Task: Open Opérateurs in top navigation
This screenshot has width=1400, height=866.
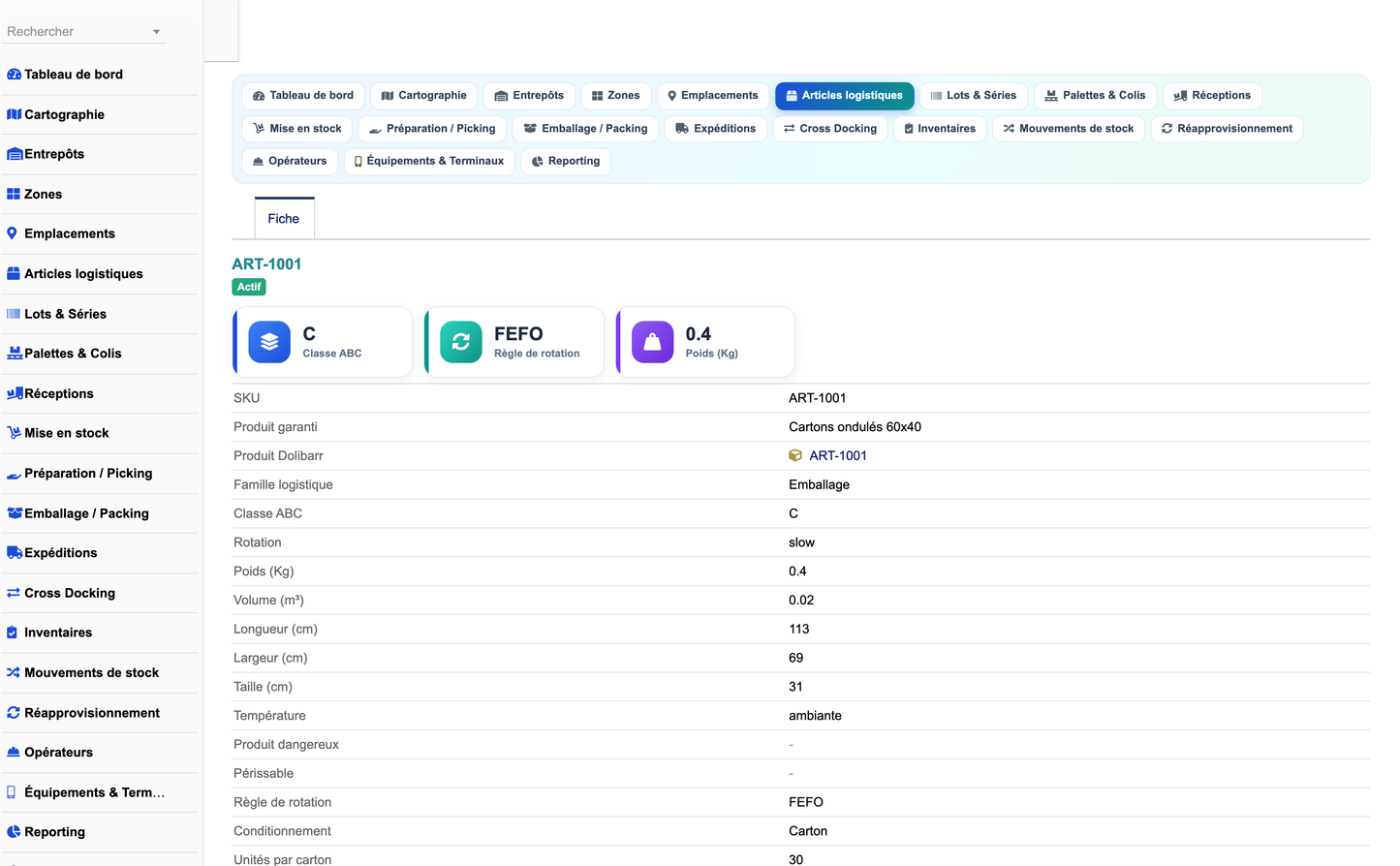Action: click(x=290, y=162)
